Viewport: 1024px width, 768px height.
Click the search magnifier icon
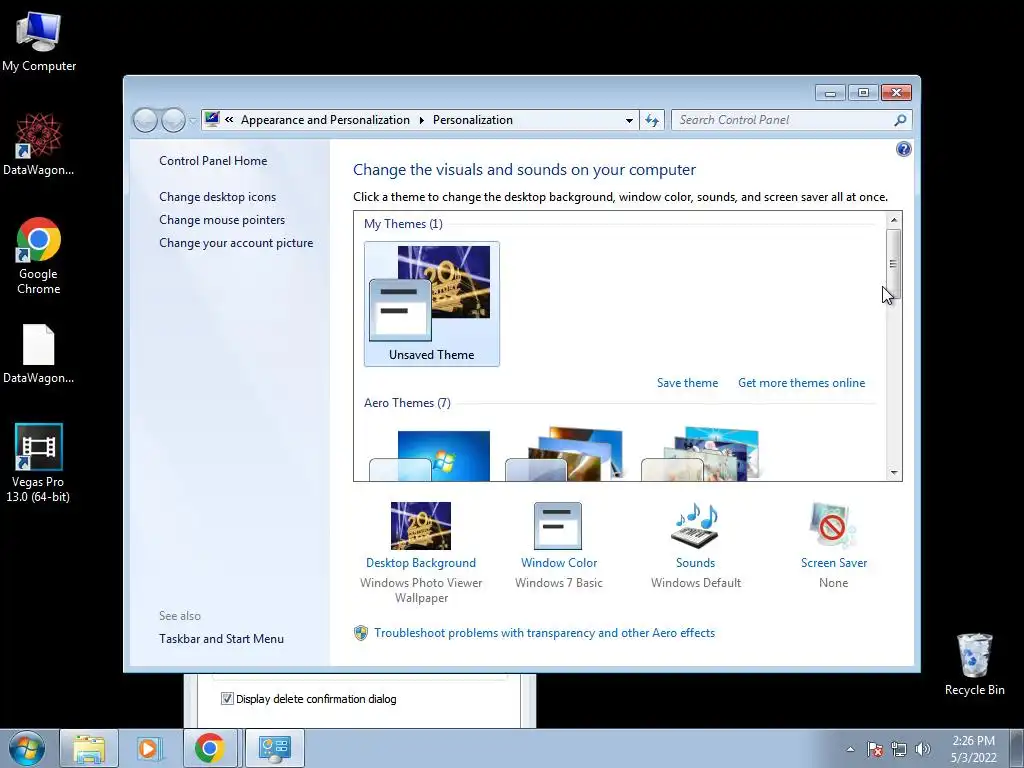900,120
